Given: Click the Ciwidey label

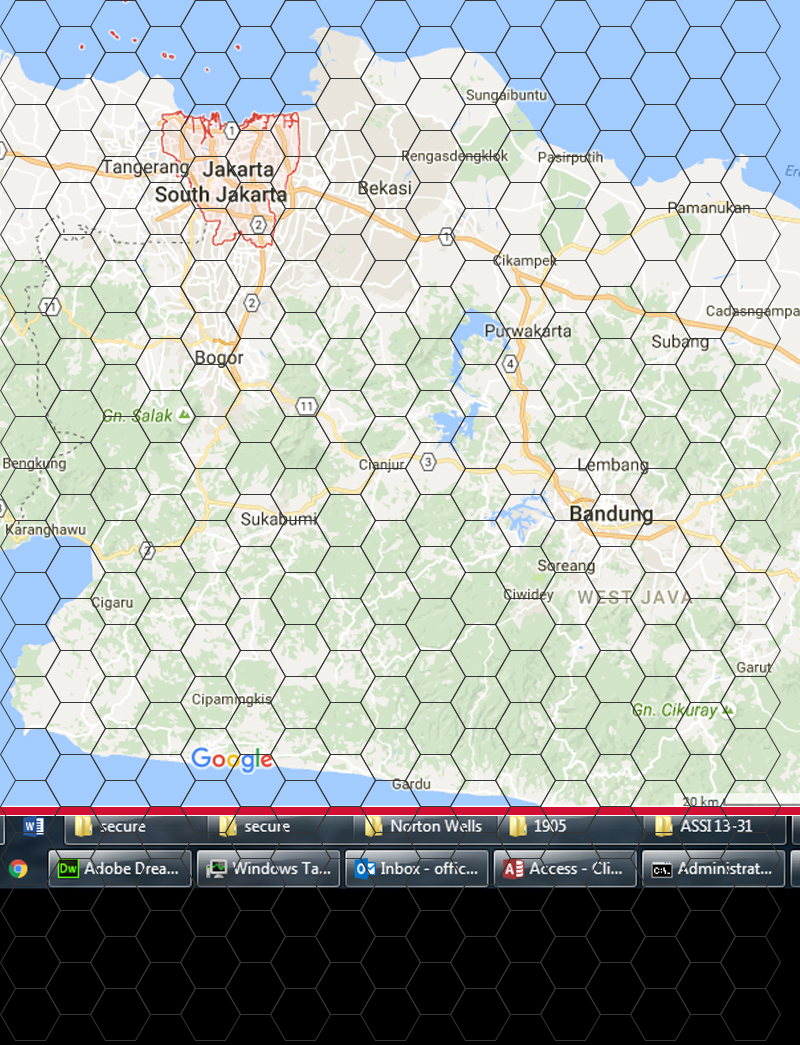Looking at the screenshot, I should 528,594.
